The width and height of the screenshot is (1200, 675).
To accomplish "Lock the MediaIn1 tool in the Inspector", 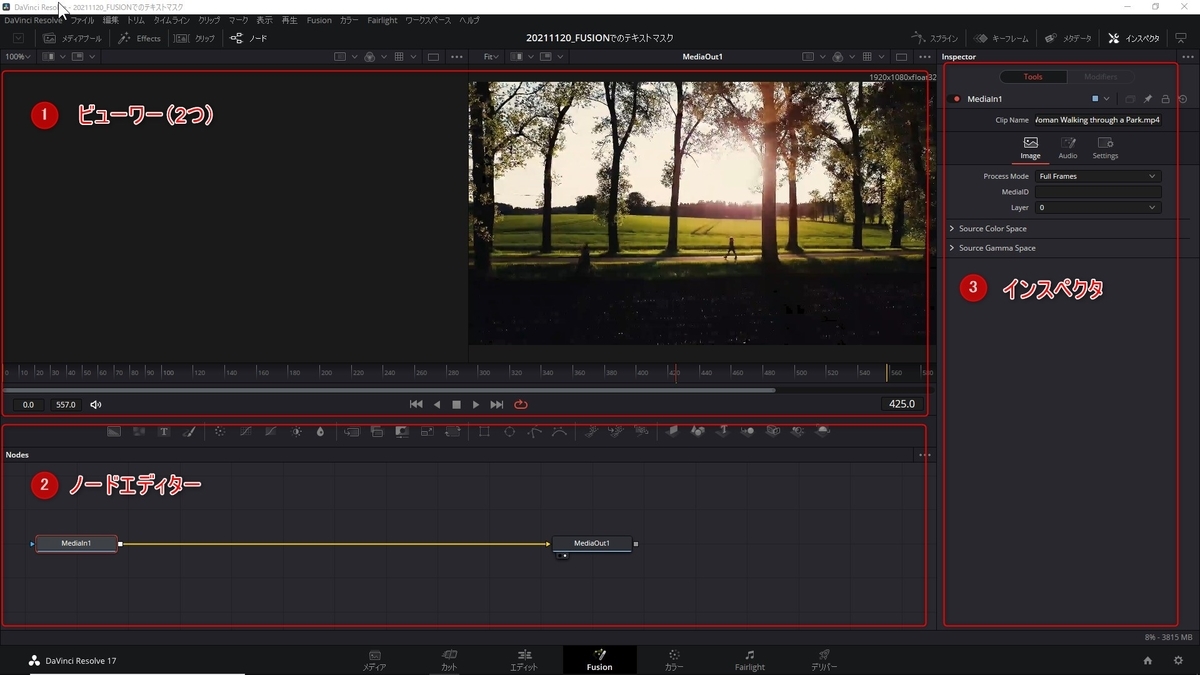I will pos(1165,99).
